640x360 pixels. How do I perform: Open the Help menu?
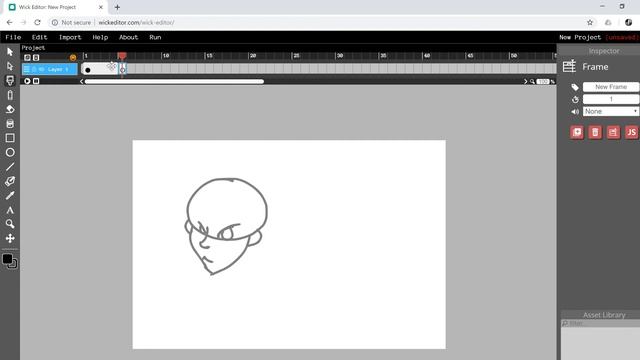point(100,37)
